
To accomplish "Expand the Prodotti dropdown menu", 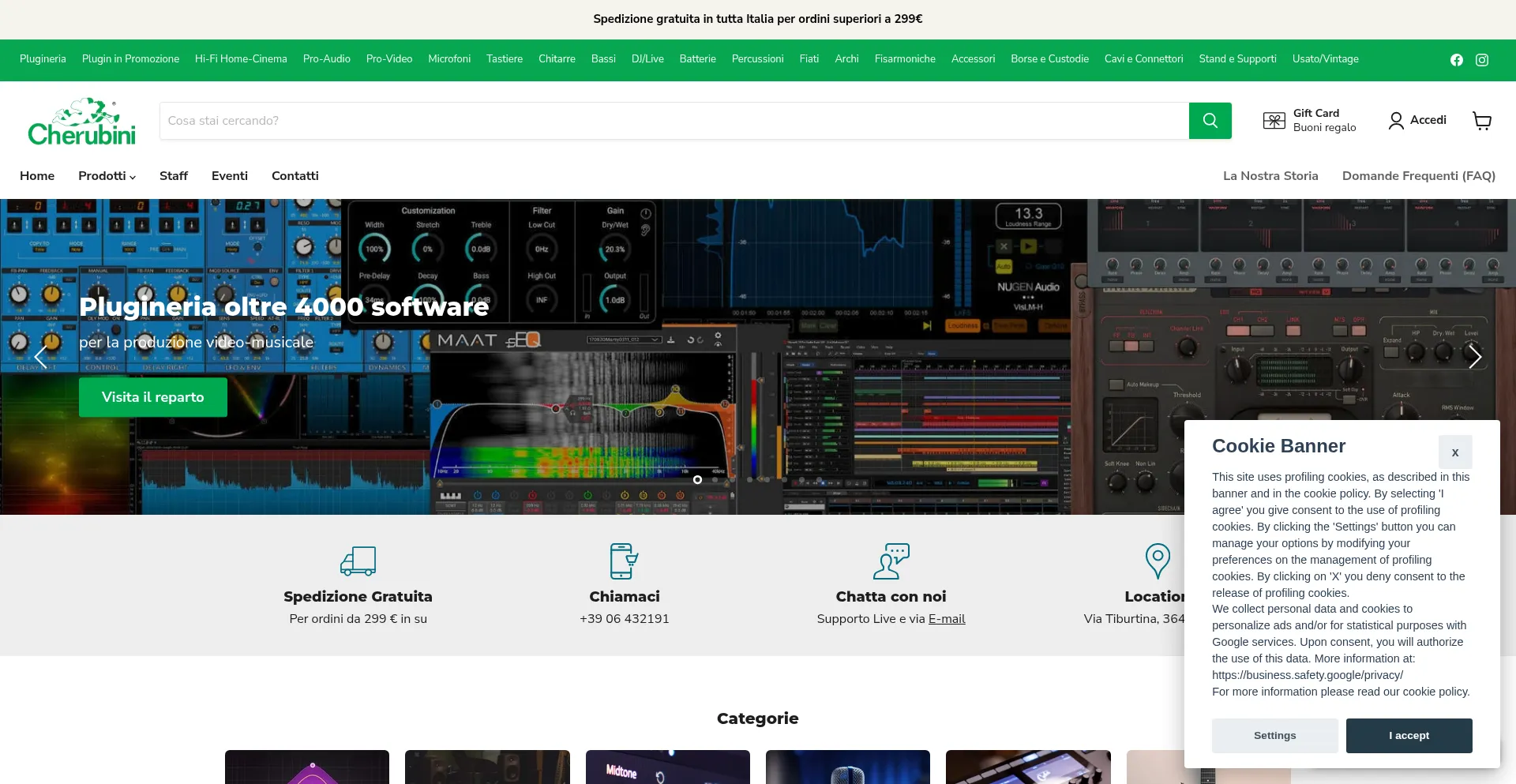I will point(107,176).
